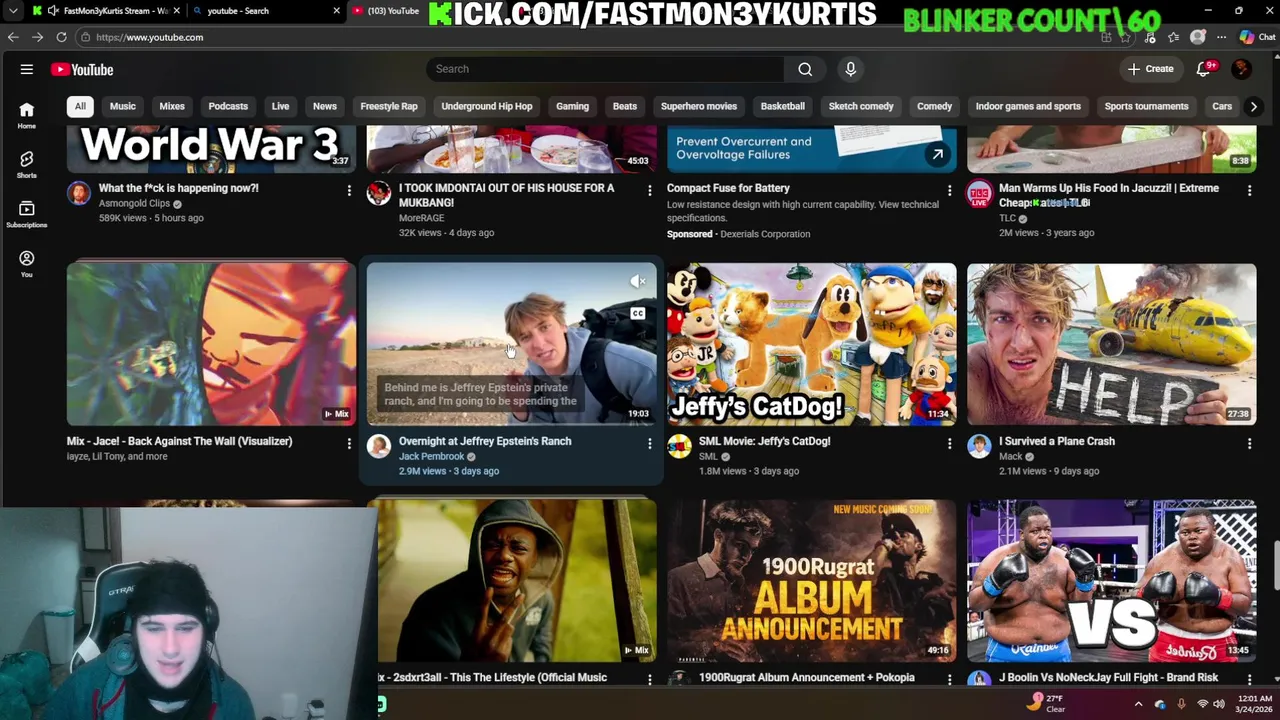Click the Mack channel avatar
This screenshot has height=720, width=1280.
point(979,446)
